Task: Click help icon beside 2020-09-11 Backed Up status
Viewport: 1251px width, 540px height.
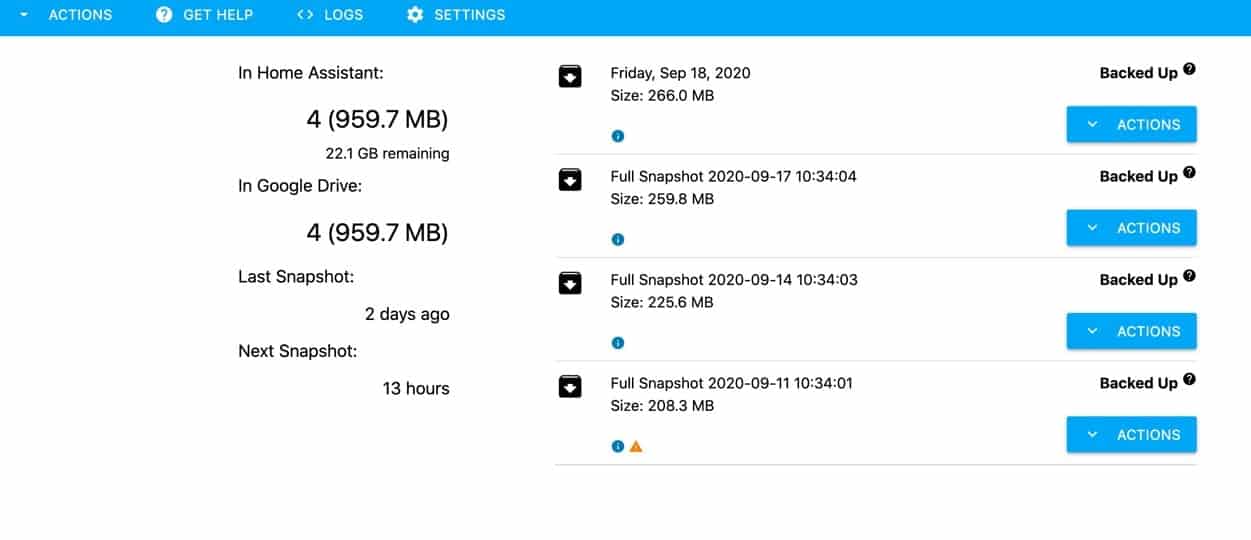Action: click(1189, 380)
